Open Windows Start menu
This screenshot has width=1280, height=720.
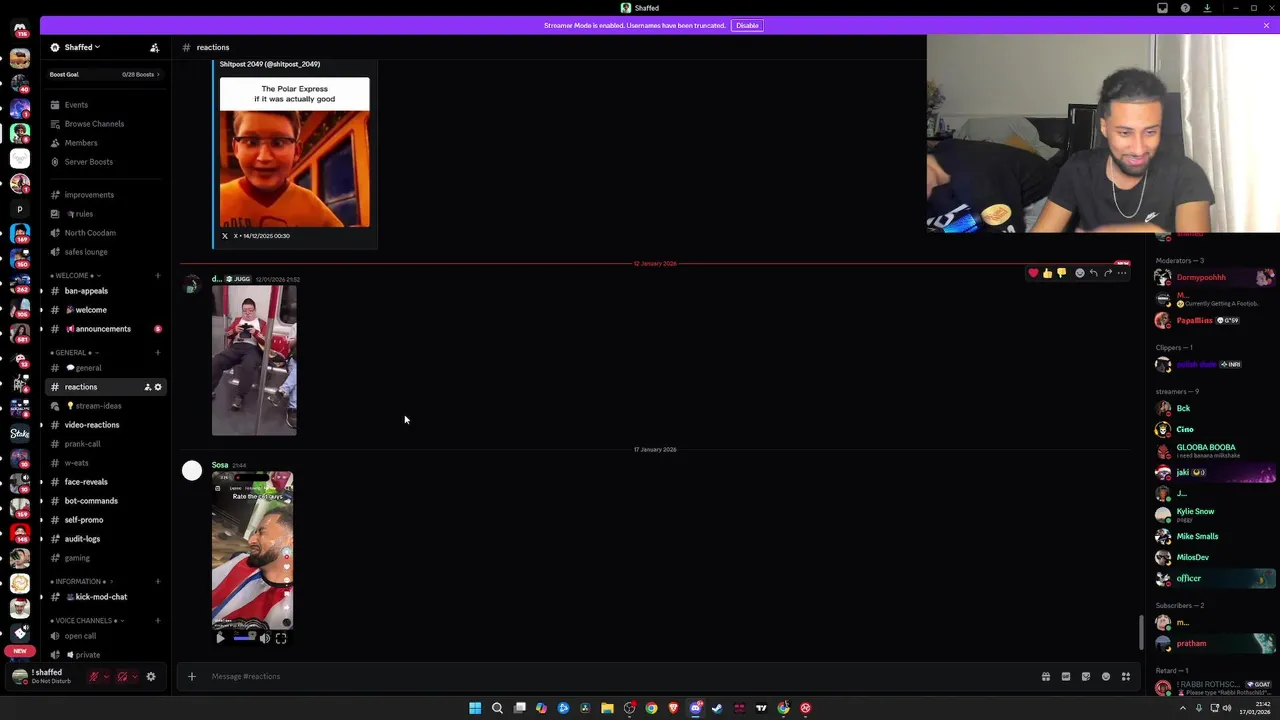475,708
